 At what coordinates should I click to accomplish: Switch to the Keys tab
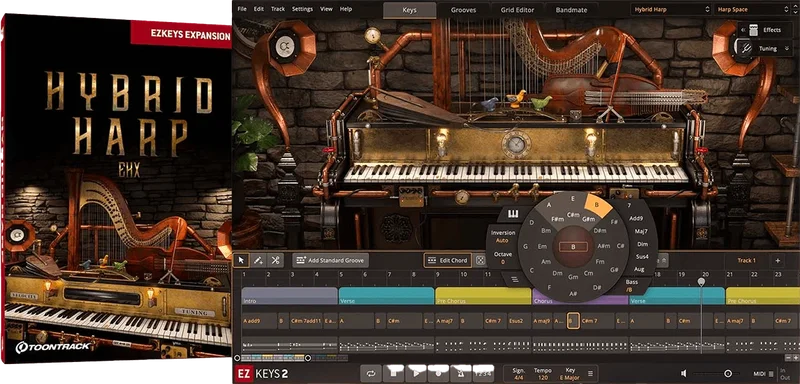(409, 10)
